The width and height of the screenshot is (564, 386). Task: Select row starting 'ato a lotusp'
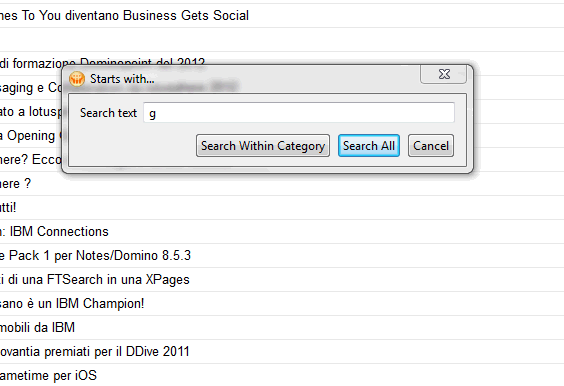coord(31,112)
